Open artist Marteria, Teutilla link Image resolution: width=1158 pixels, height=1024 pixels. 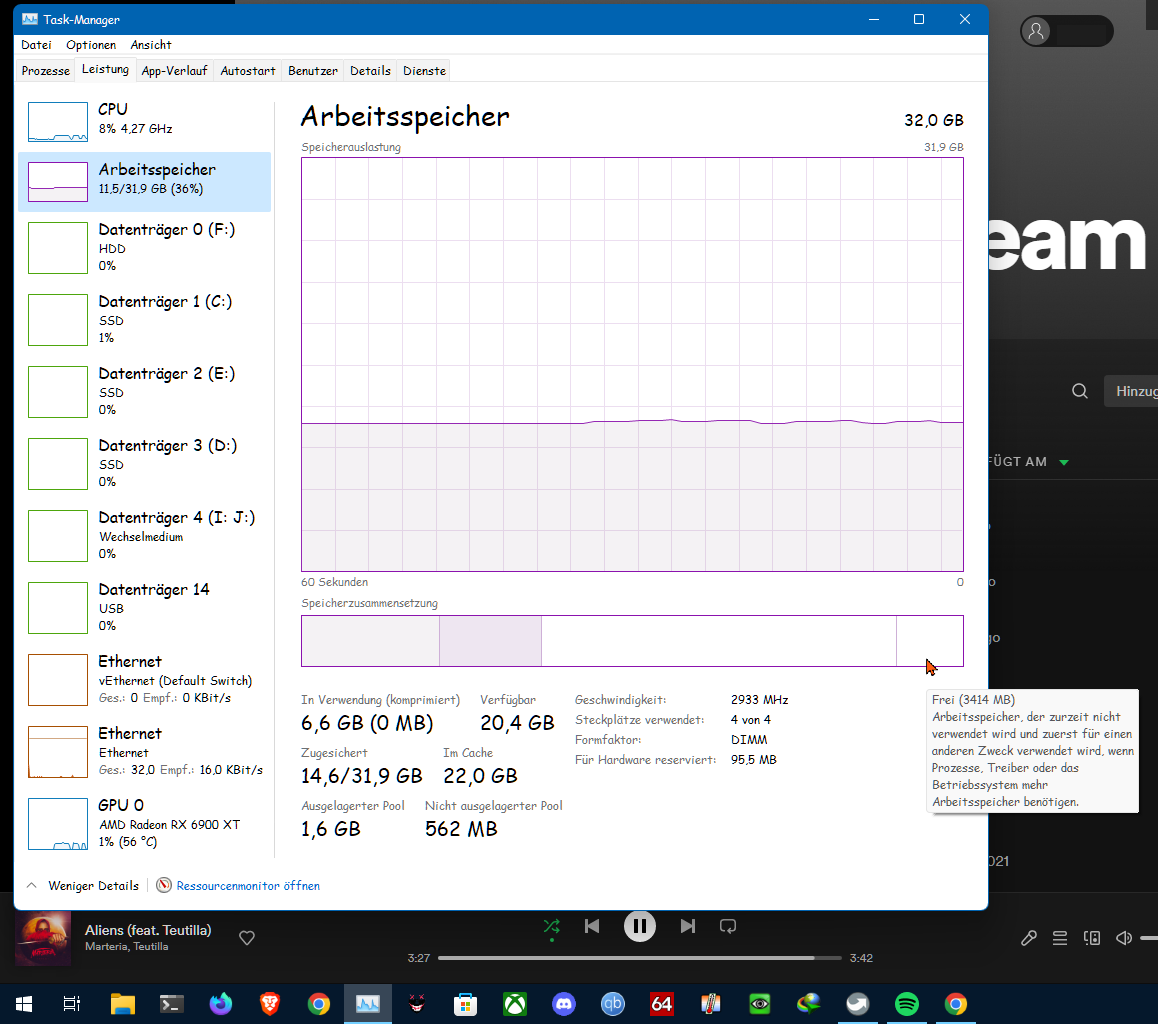(126, 946)
